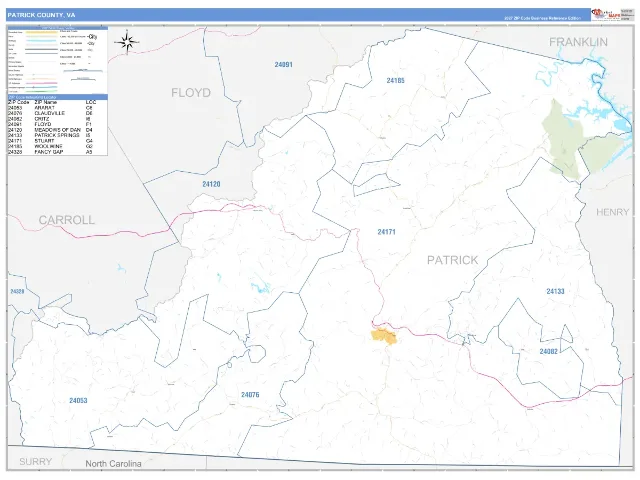Click the largest 'City' symbol in legend

click(x=92, y=37)
